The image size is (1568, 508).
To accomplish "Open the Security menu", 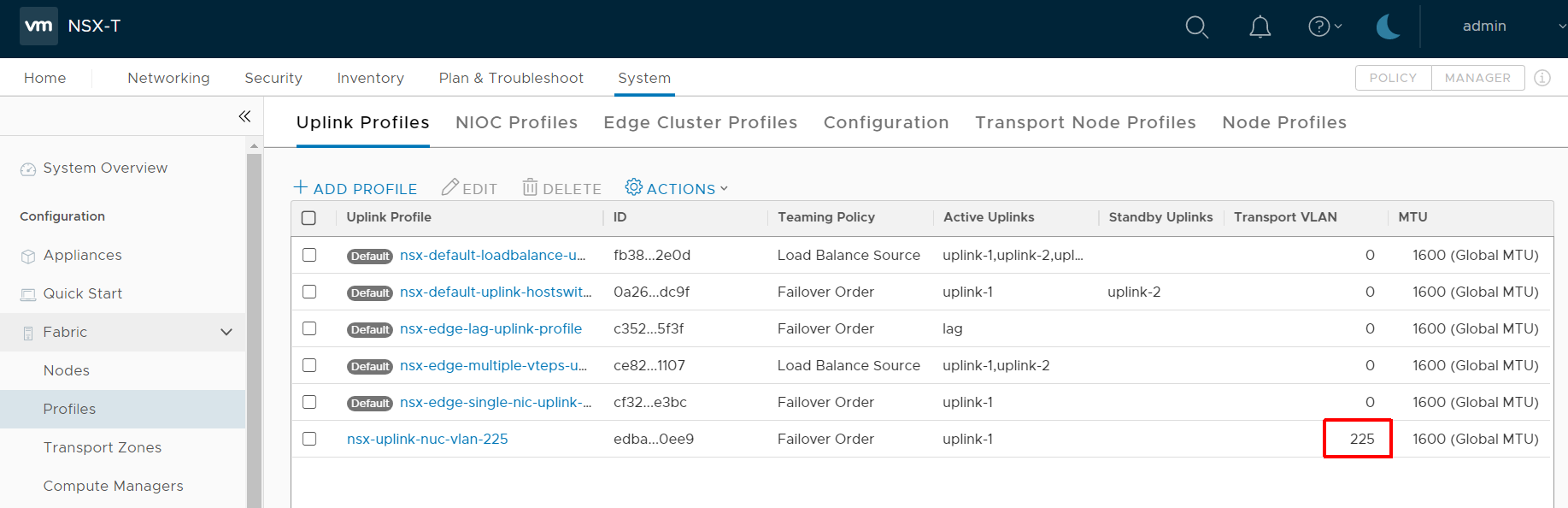I will (273, 78).
